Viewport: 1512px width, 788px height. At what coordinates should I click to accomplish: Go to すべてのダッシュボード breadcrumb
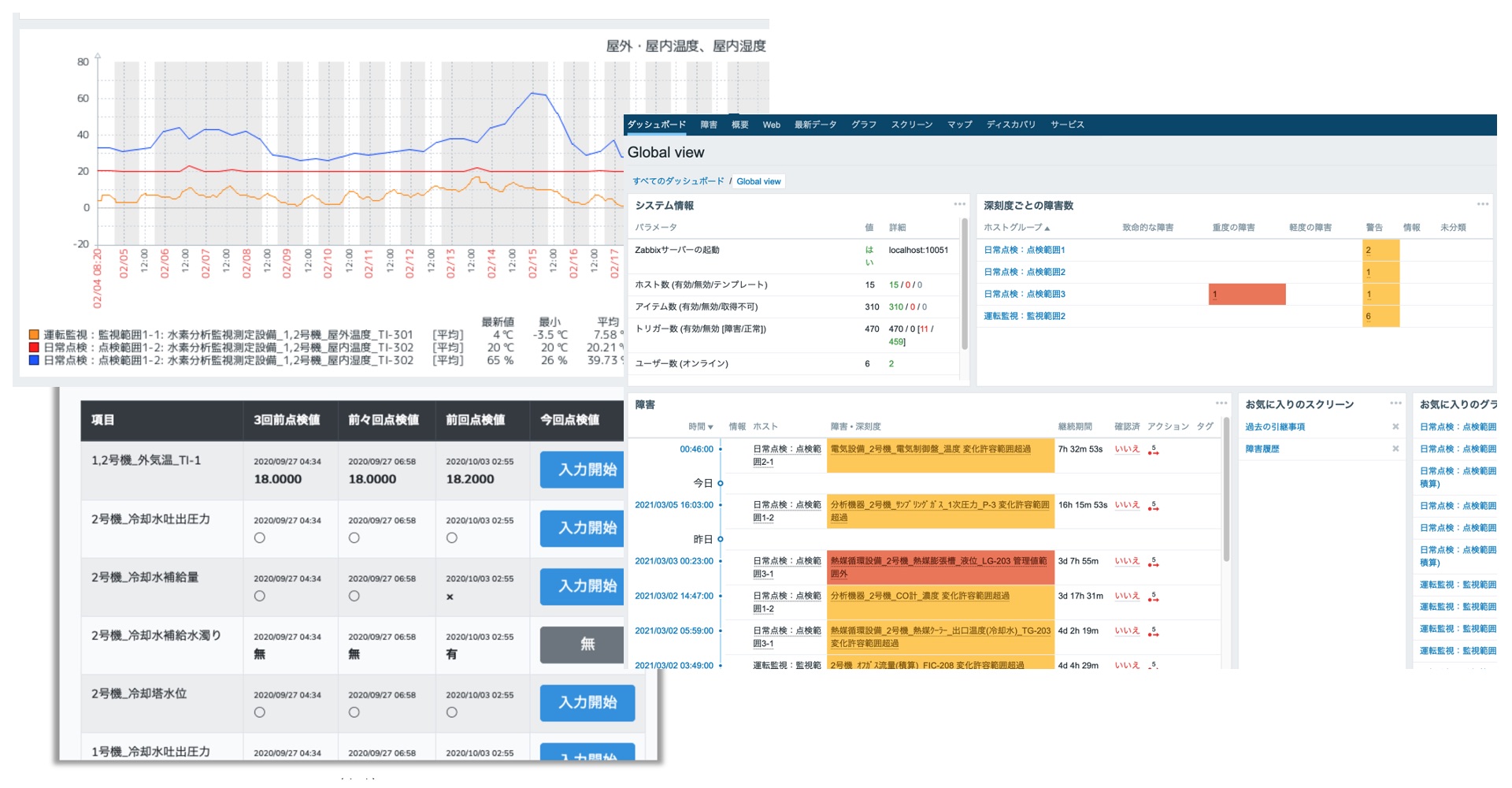pyautogui.click(x=678, y=181)
